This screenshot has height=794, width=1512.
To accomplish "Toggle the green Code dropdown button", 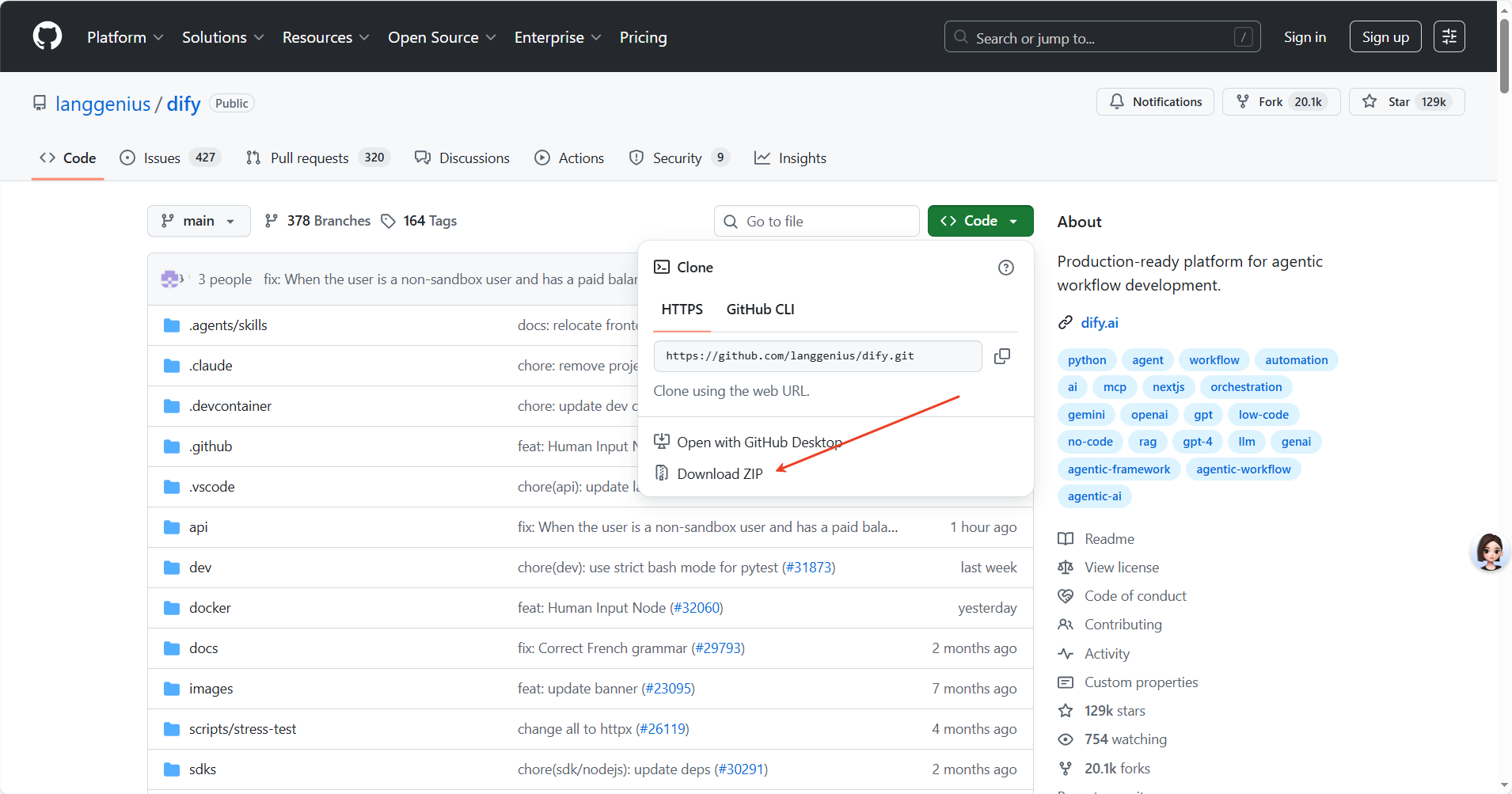I will 980,221.
